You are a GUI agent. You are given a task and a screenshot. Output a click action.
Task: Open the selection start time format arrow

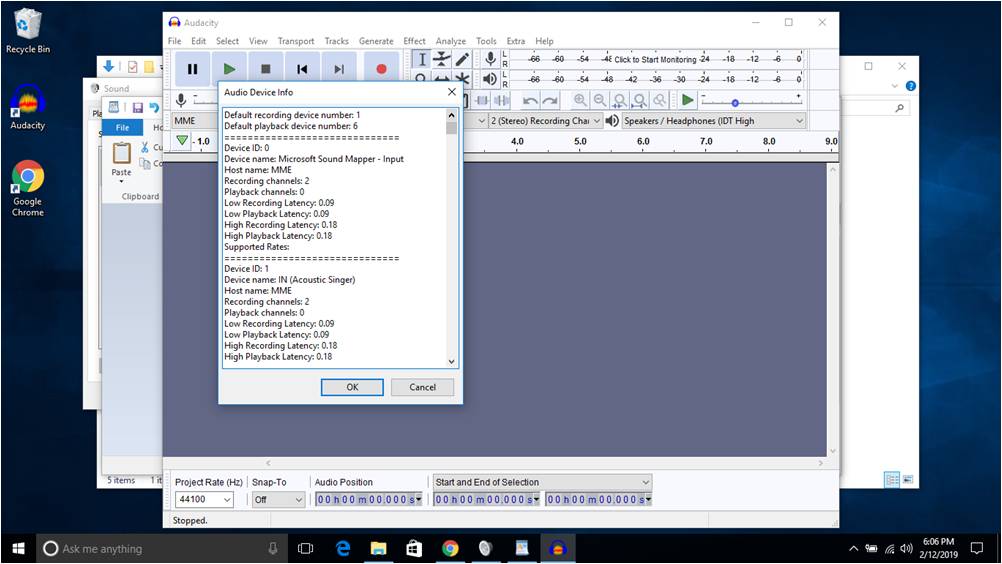tap(537, 499)
